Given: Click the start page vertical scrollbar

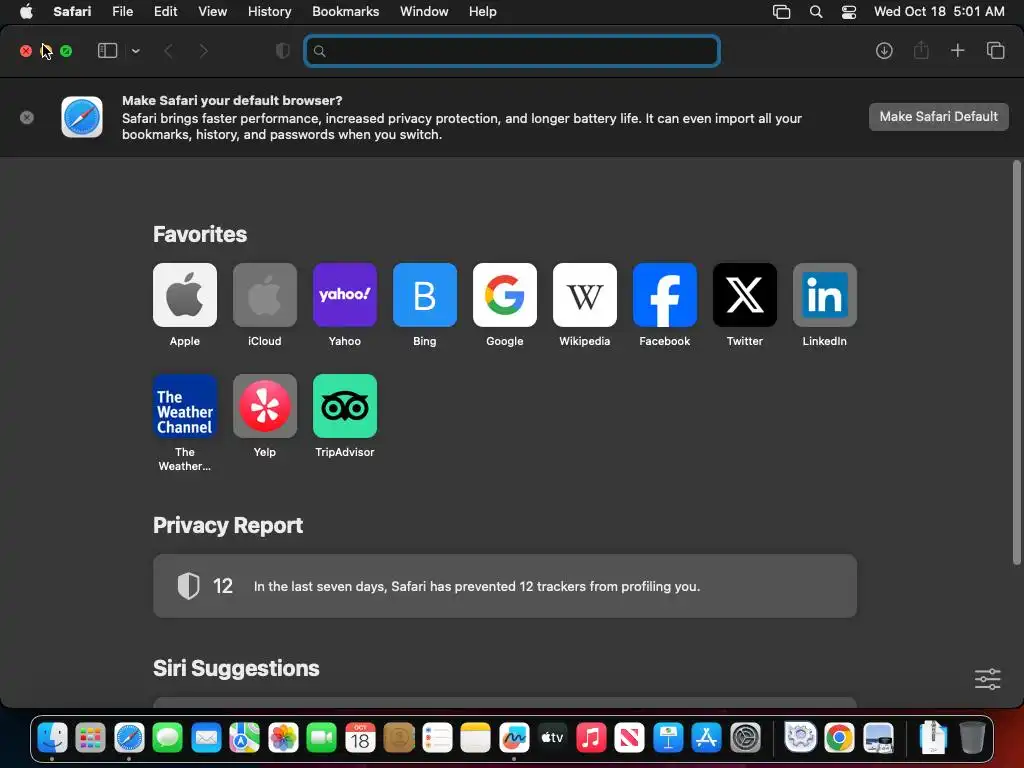Looking at the screenshot, I should click(1016, 362).
